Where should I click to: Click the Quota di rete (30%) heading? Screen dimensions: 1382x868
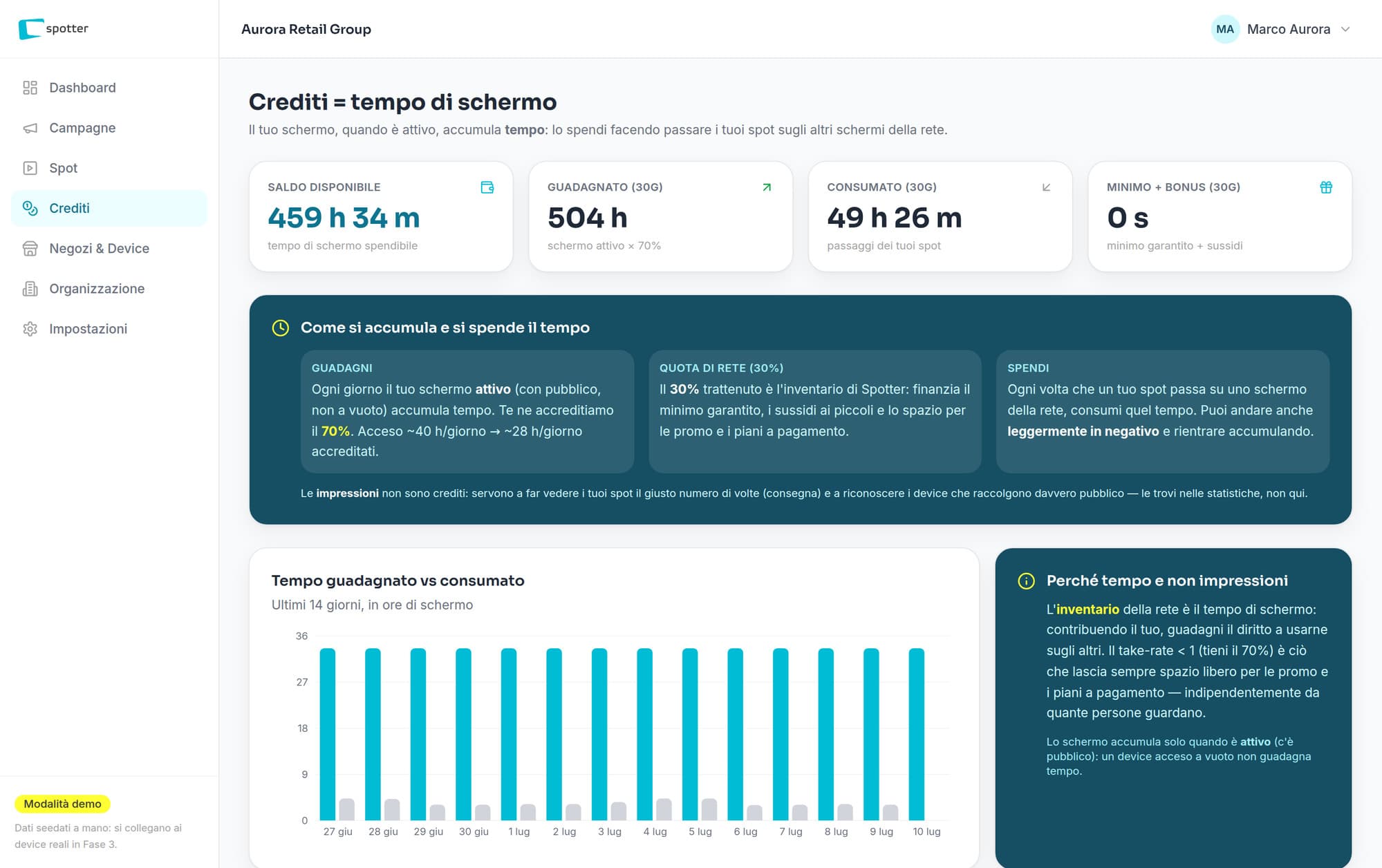click(x=721, y=368)
